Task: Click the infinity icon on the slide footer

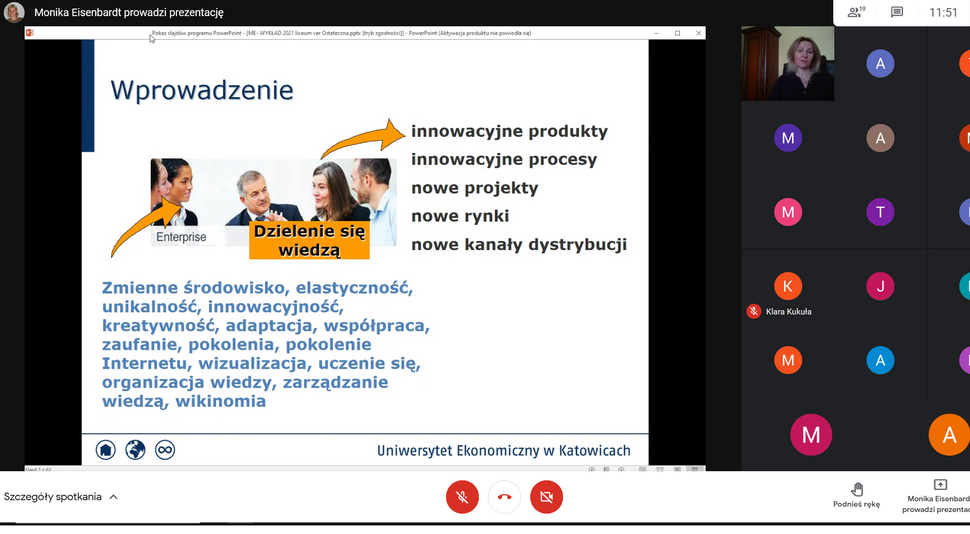Action: pyautogui.click(x=165, y=450)
